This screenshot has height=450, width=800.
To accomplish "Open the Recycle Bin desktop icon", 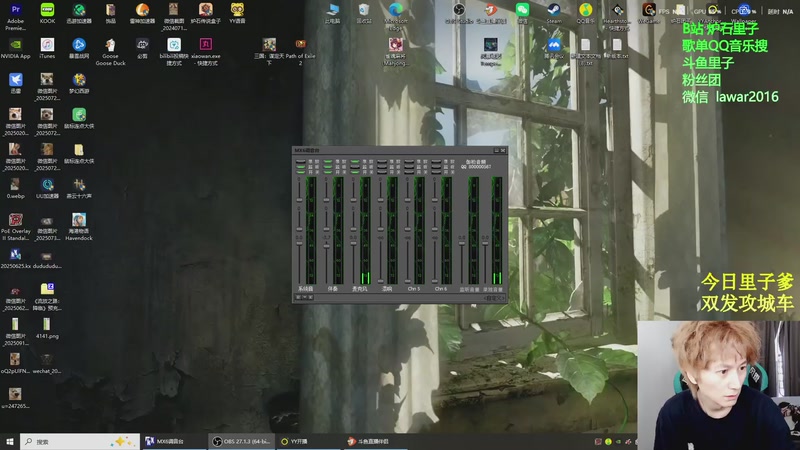I will pyautogui.click(x=364, y=13).
